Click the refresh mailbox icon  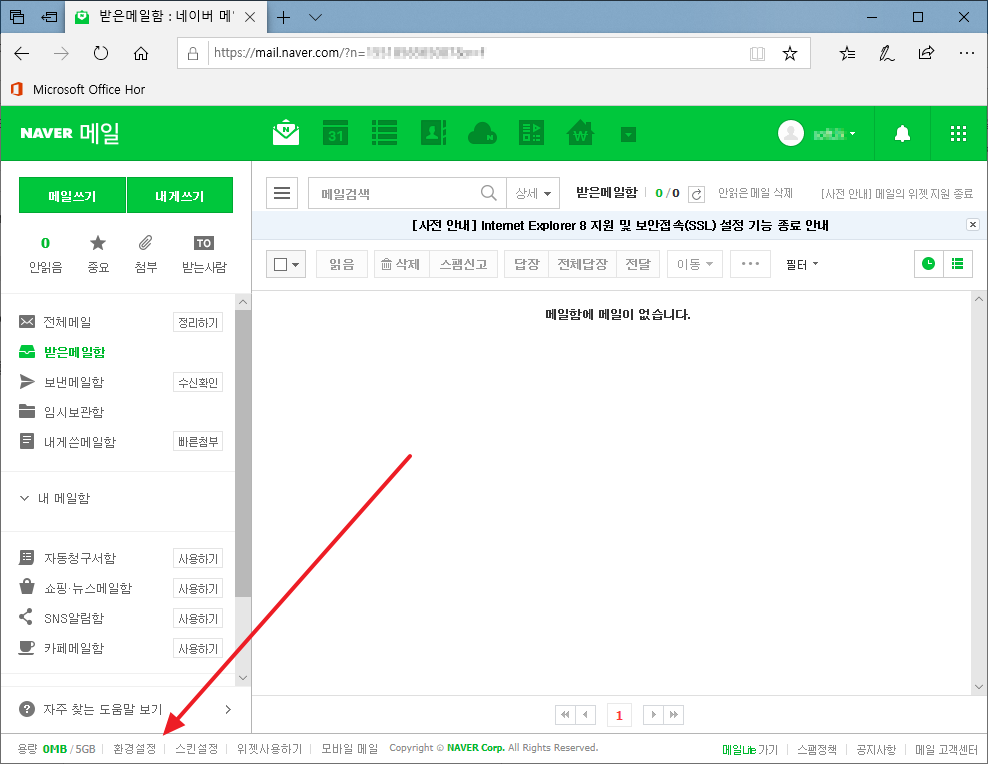click(x=696, y=194)
